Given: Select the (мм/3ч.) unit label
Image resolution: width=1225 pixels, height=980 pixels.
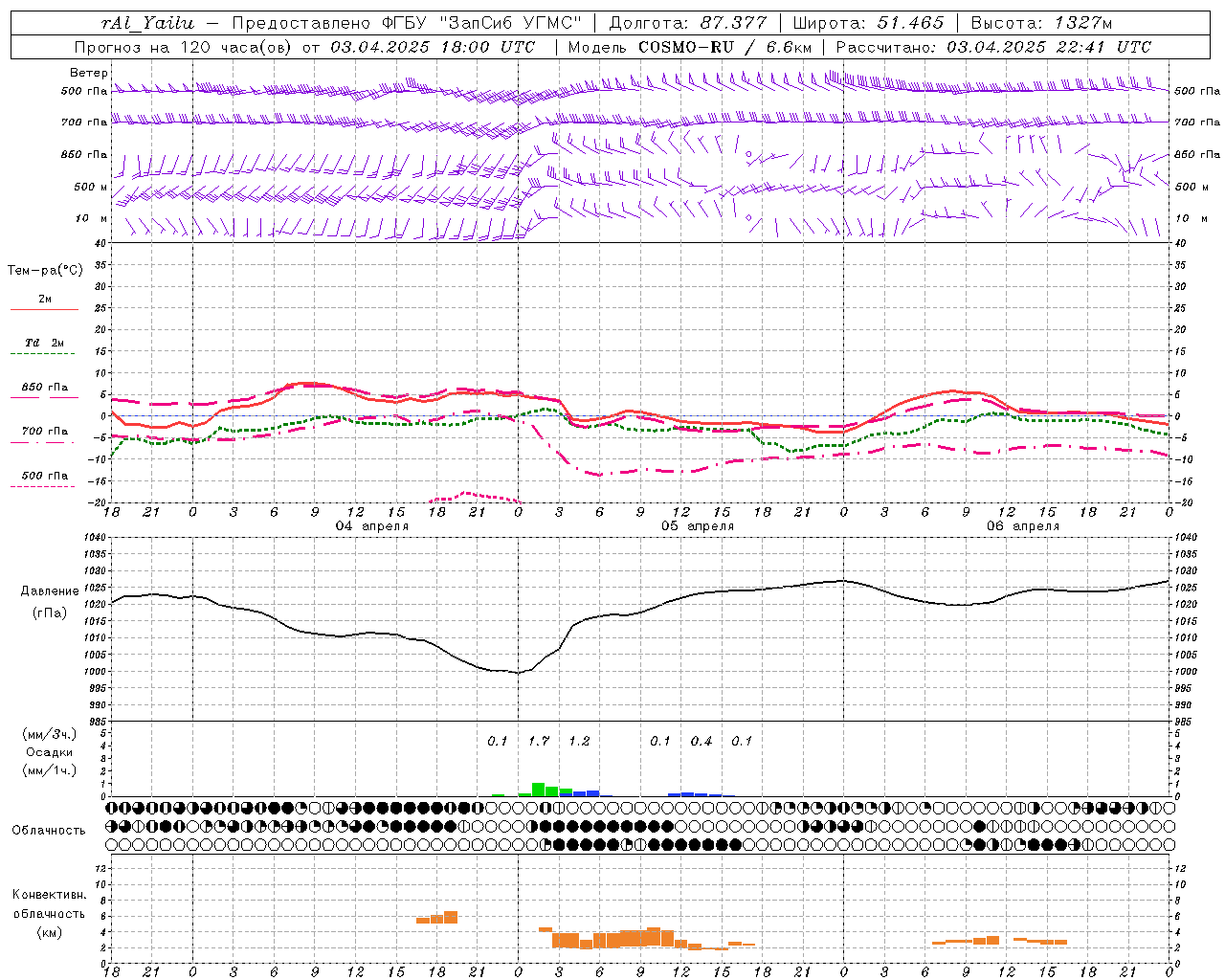Looking at the screenshot, I should (49, 734).
